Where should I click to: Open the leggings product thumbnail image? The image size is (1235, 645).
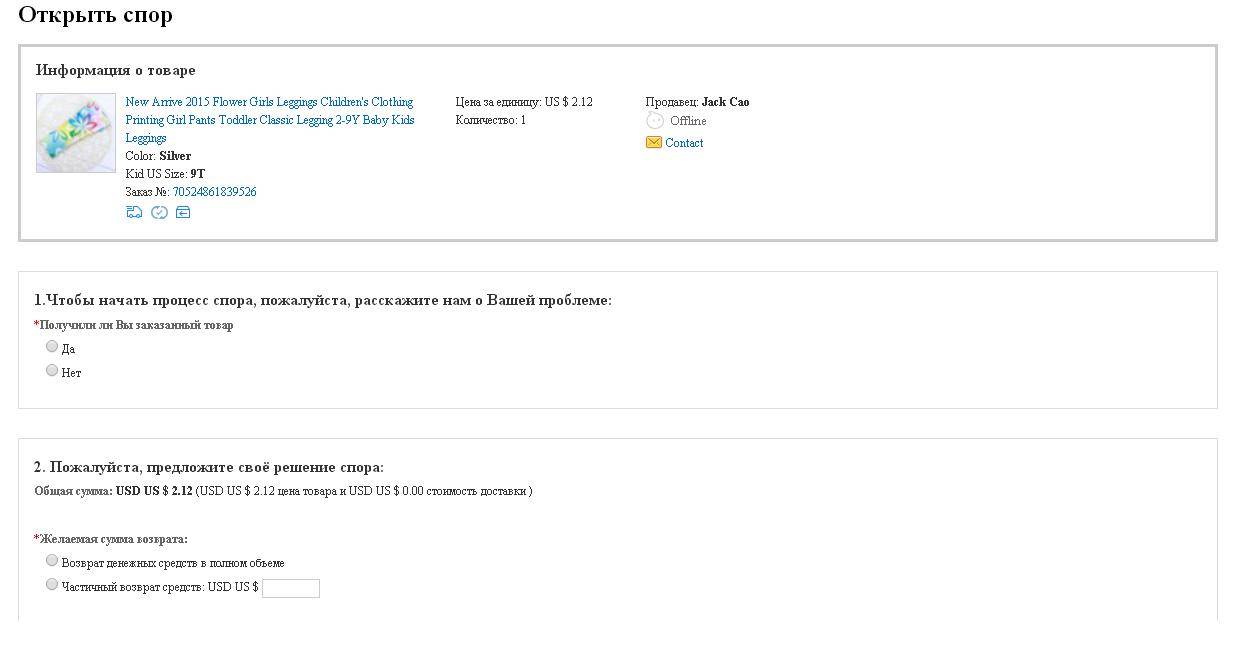[x=76, y=133]
